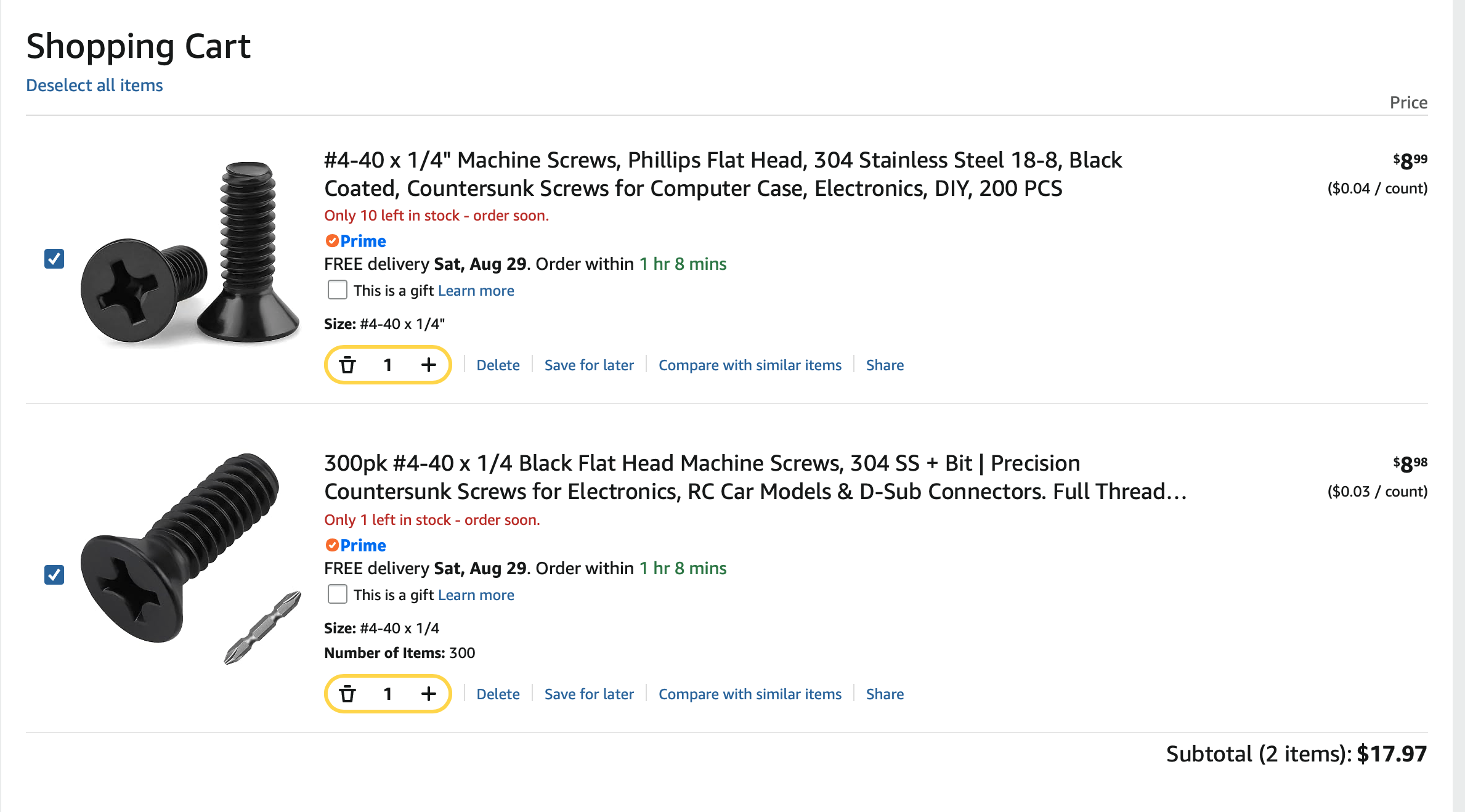Increase quantity of 200 PCS machine screws

(x=429, y=365)
